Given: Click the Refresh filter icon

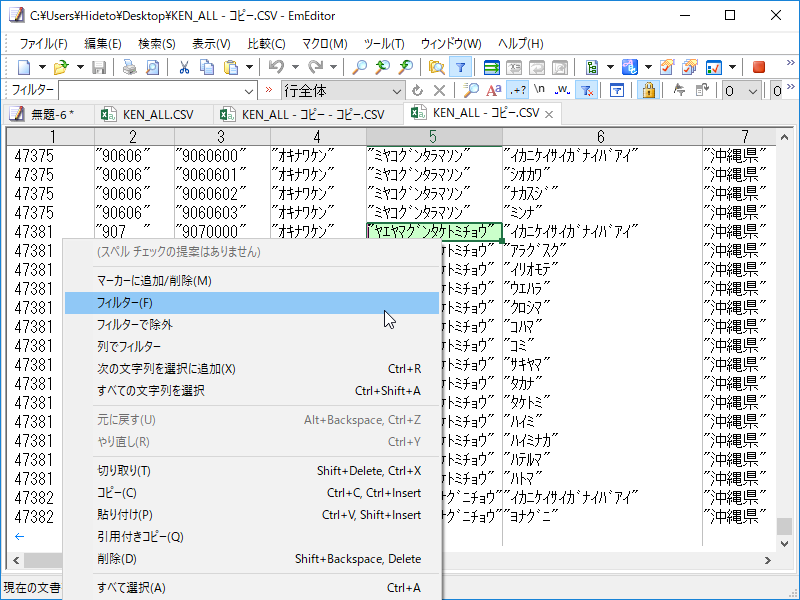Looking at the screenshot, I should point(417,91).
